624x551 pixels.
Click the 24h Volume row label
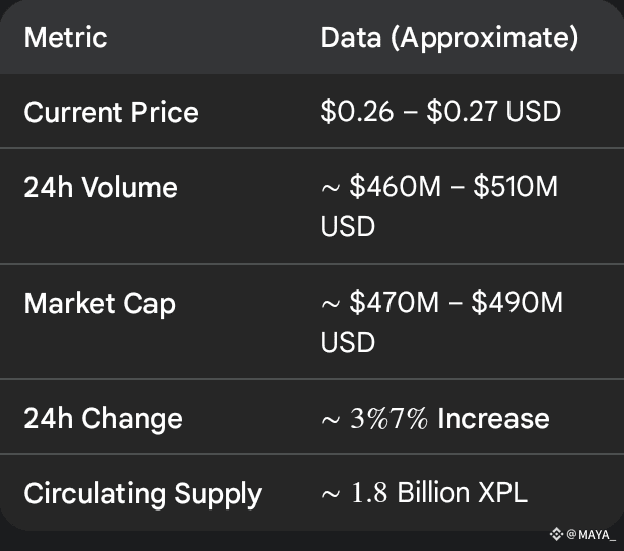point(100,187)
